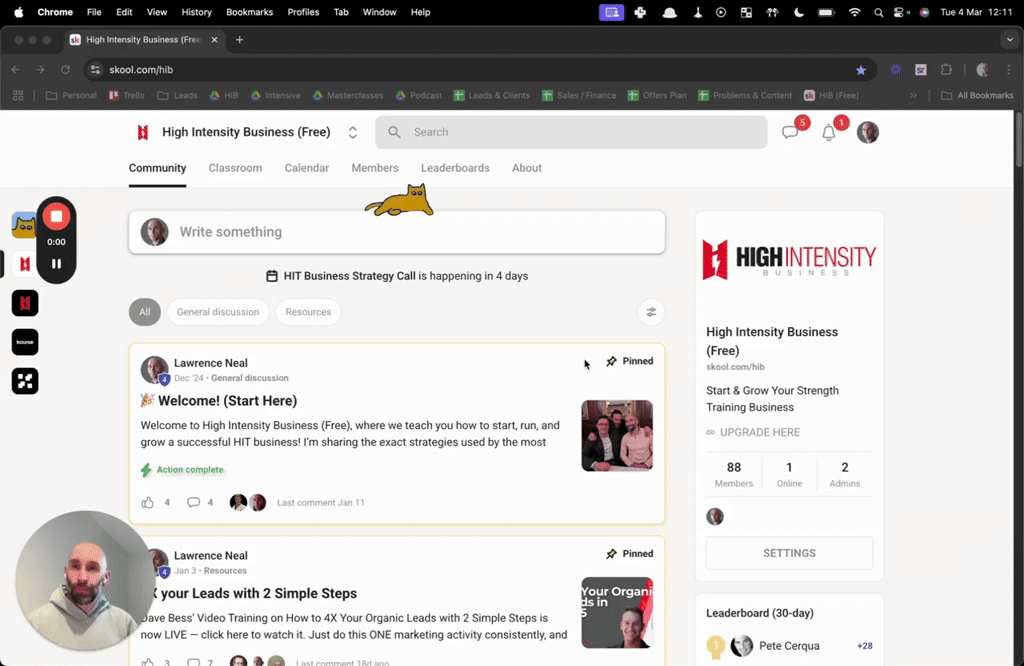Open the About tab
Screen dimensions: 1024x666
[526, 168]
